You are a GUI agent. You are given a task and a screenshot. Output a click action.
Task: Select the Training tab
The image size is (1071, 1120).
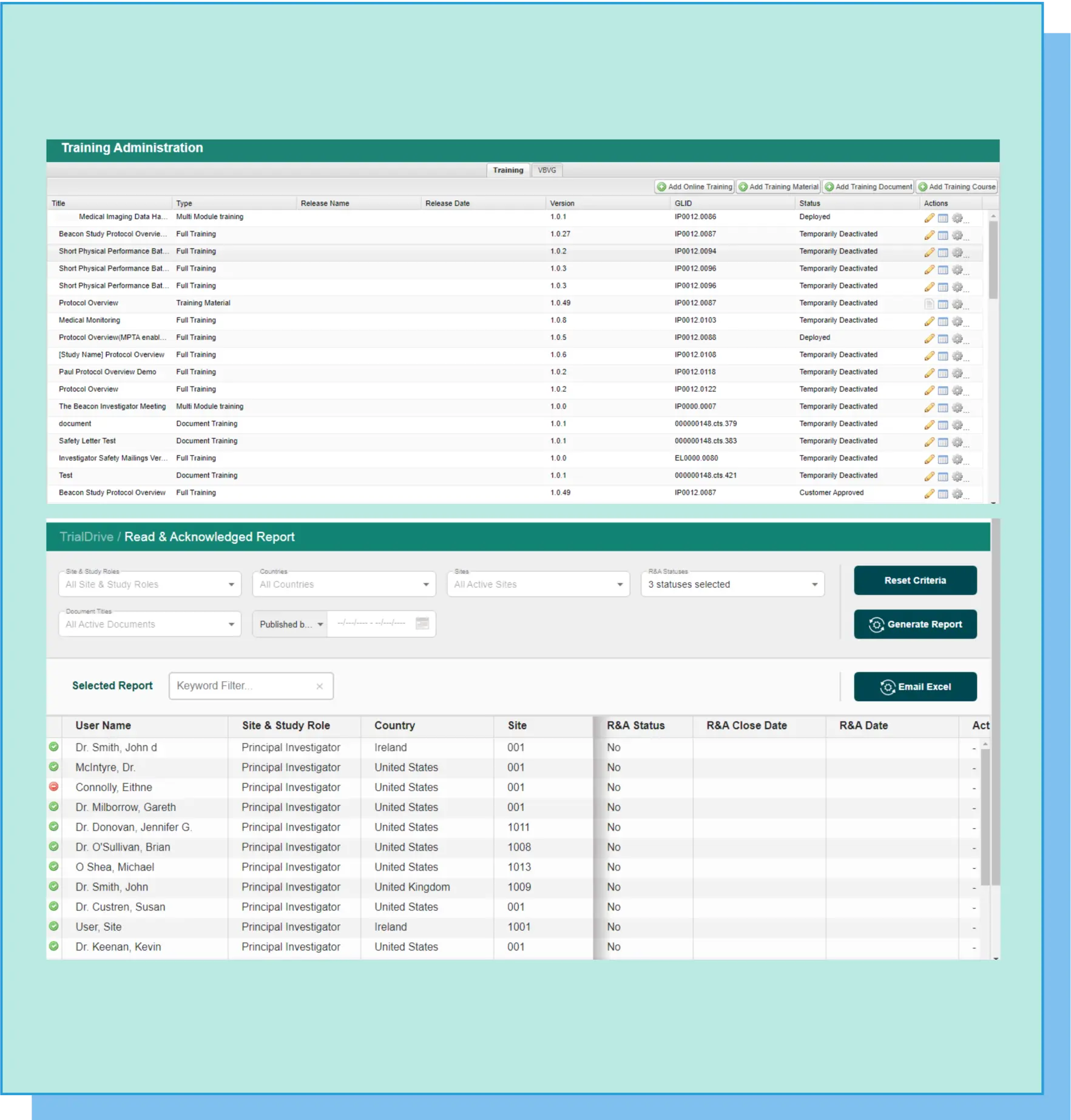pos(508,170)
